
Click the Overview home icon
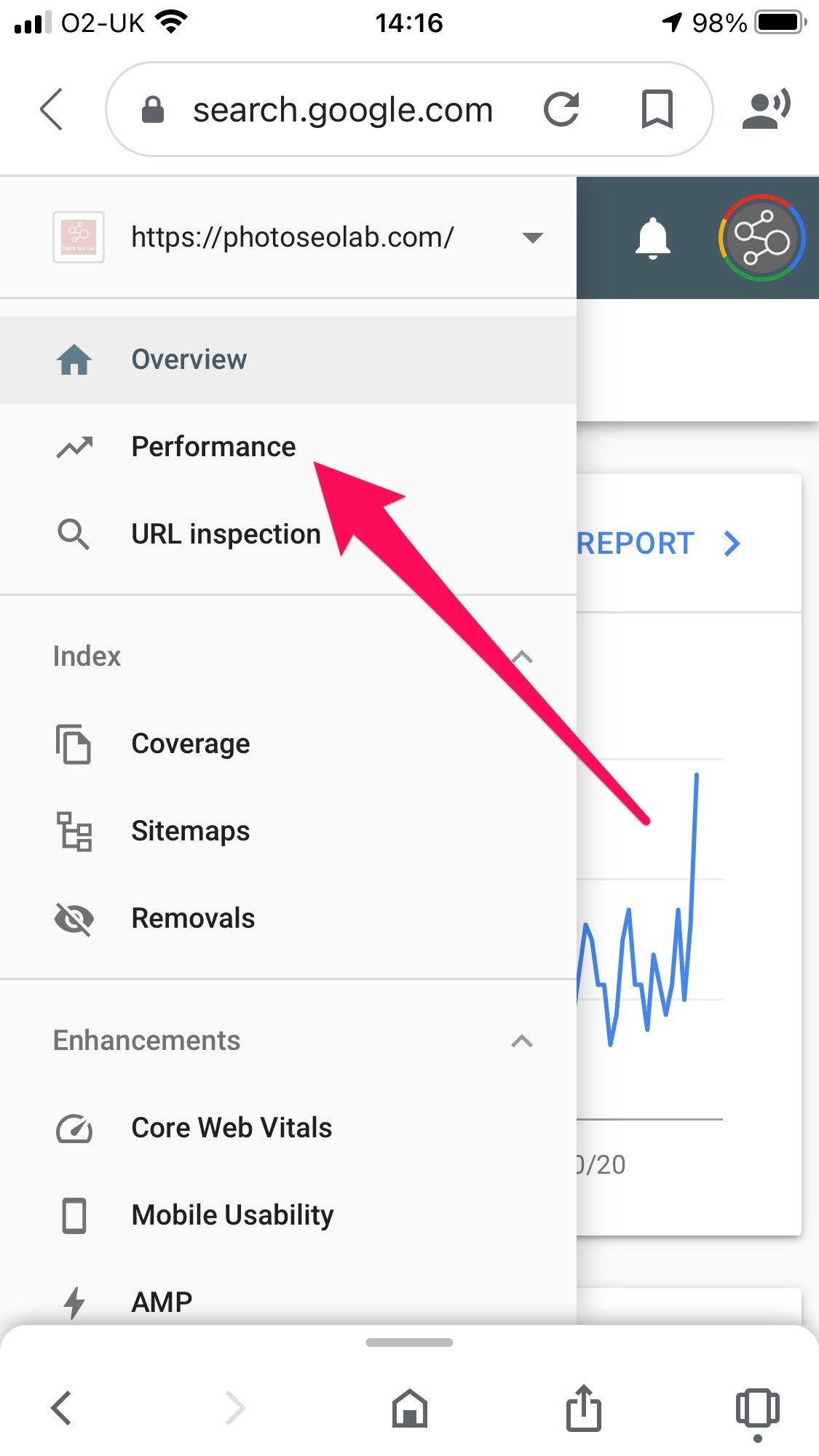74,359
